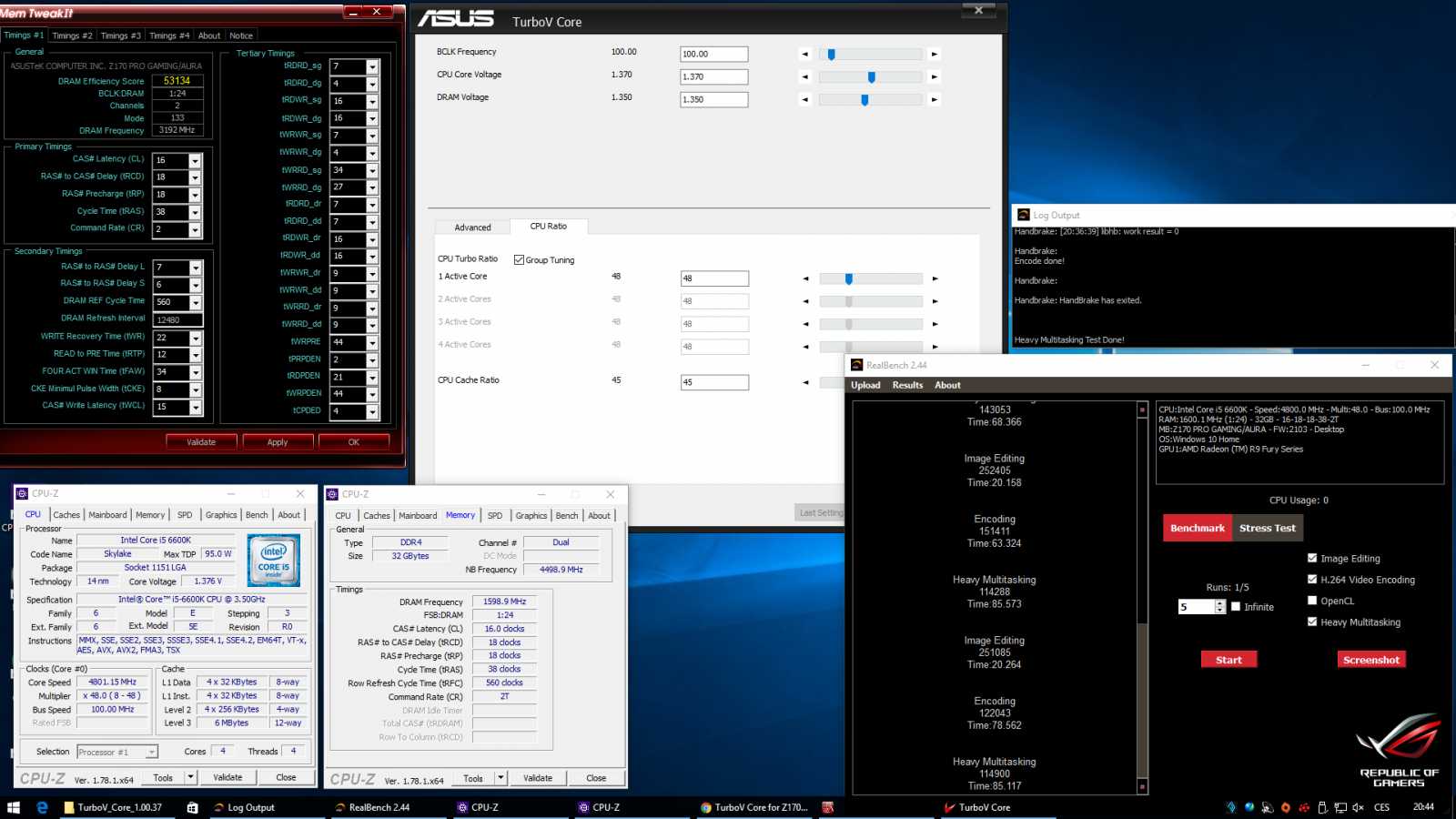1456x819 pixels.
Task: Click Close button in CPU-Z Memory window
Action: point(596,778)
